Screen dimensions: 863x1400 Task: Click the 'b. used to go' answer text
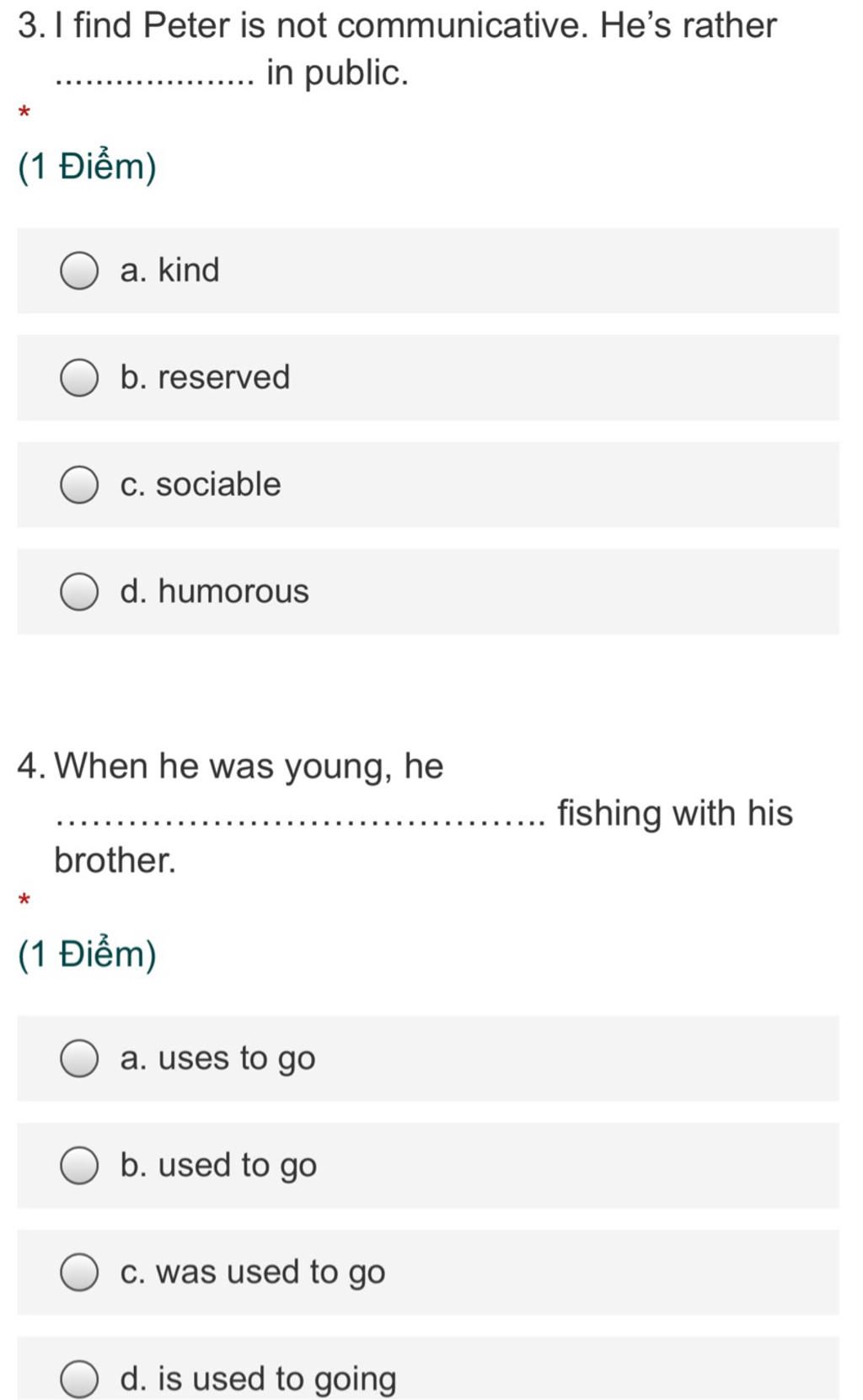tap(218, 1166)
